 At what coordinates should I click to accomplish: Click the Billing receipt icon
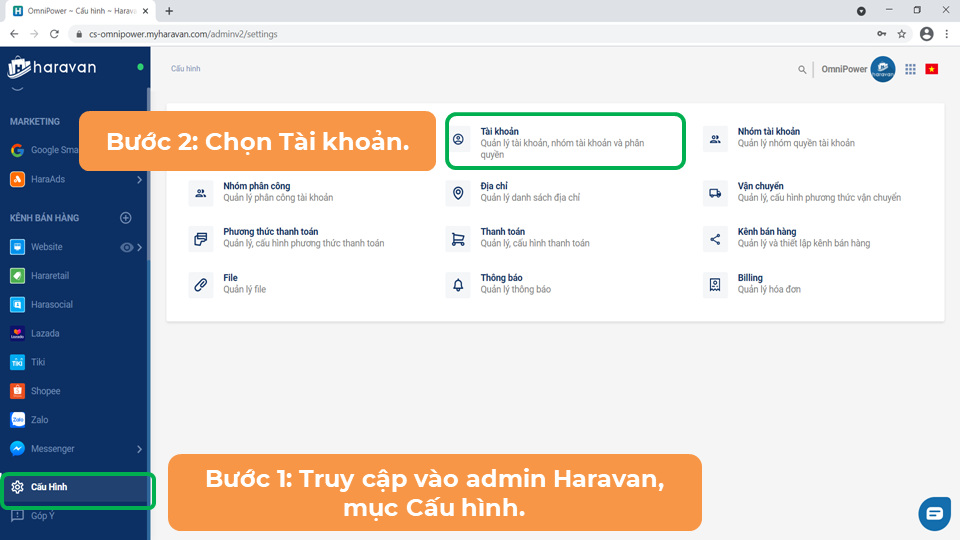(x=715, y=285)
